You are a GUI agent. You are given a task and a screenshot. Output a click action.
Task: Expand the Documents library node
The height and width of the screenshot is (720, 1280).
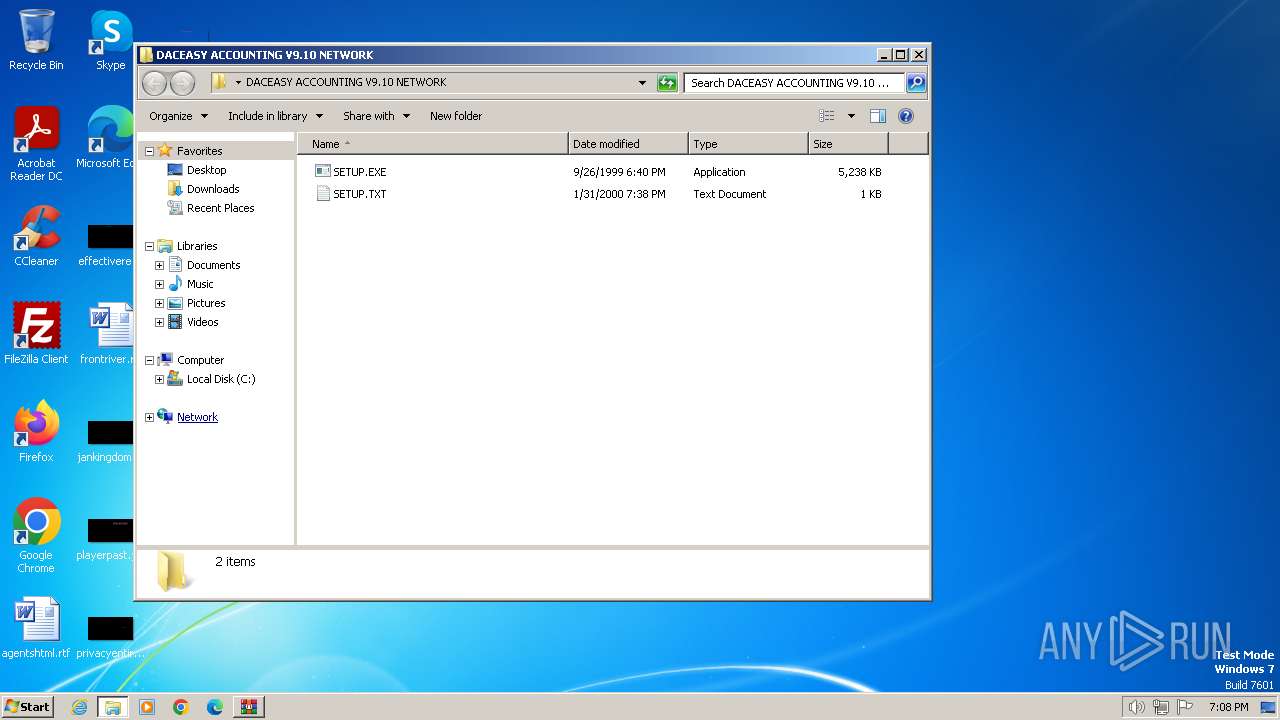pos(159,265)
